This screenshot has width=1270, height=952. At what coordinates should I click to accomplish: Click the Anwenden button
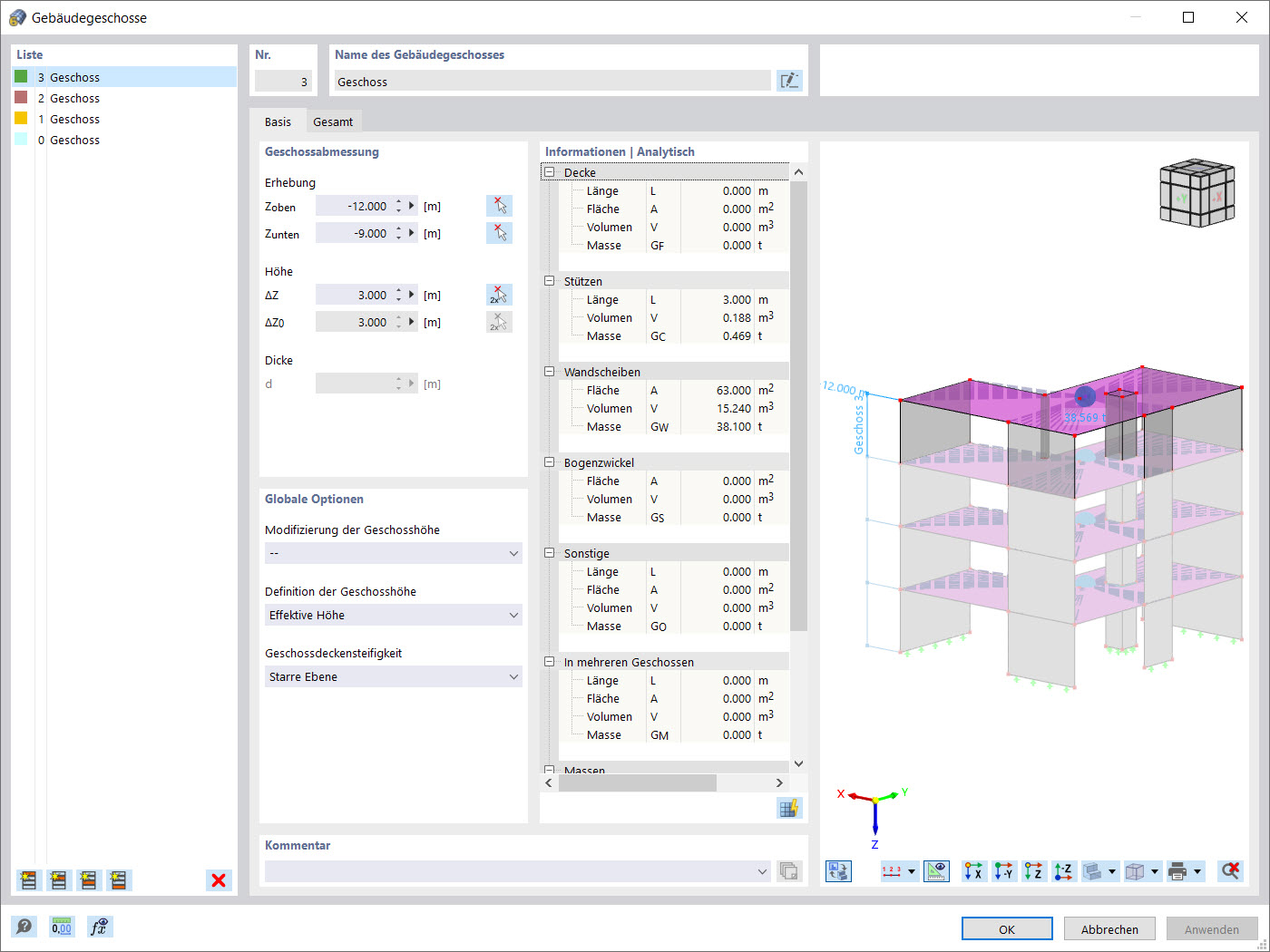[x=1212, y=929]
